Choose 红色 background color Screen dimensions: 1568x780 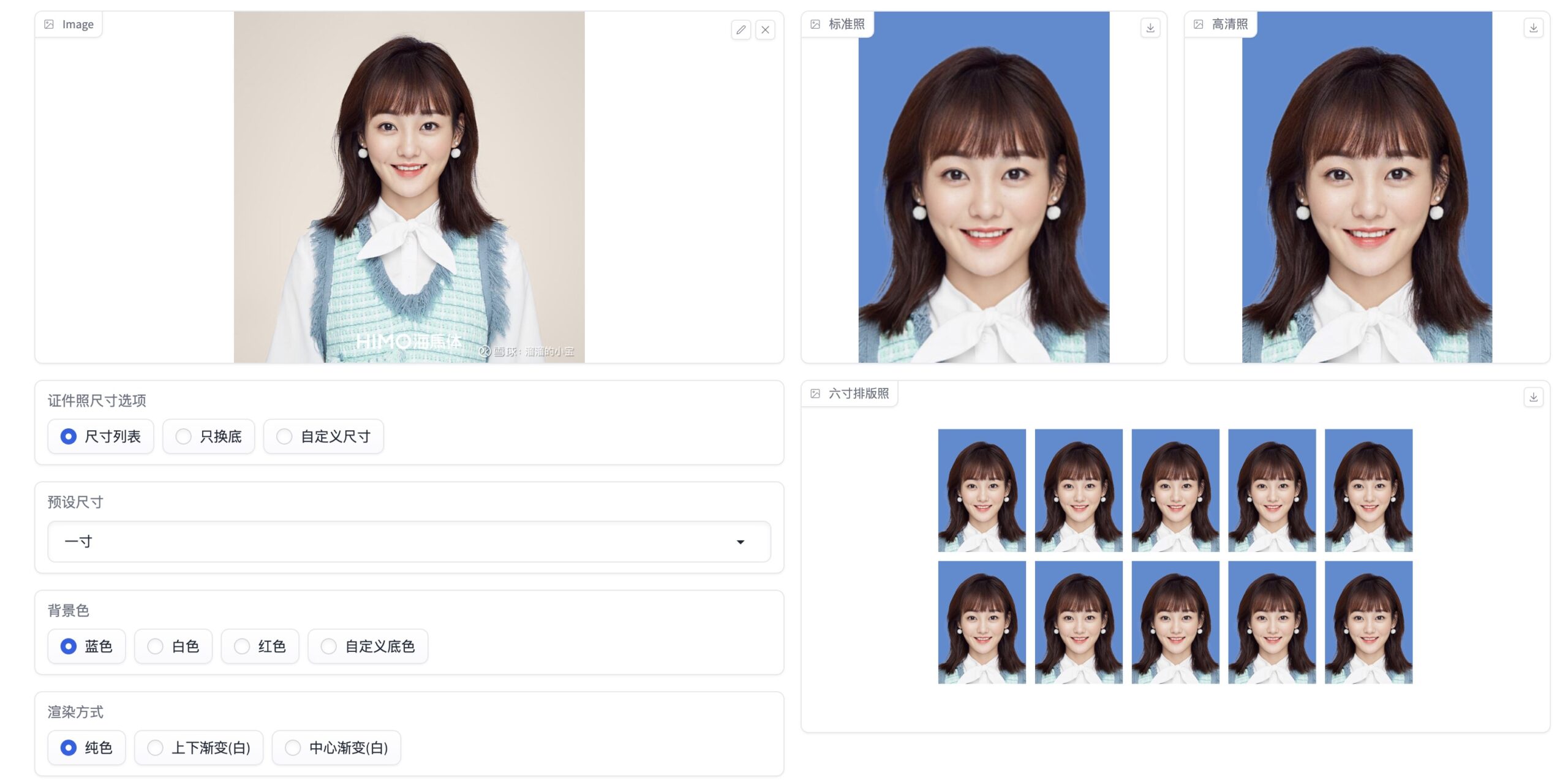point(243,646)
